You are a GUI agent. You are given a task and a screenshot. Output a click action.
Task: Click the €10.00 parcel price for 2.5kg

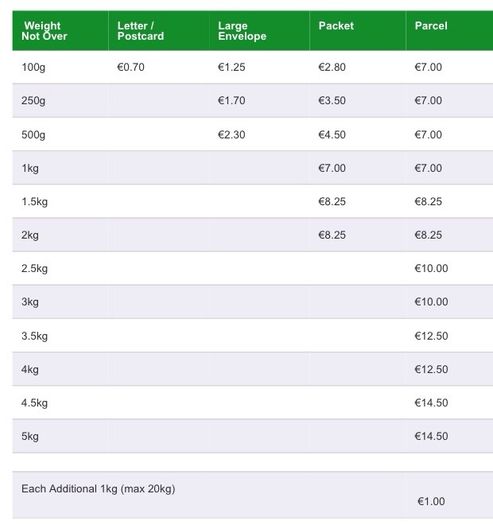[x=431, y=268]
